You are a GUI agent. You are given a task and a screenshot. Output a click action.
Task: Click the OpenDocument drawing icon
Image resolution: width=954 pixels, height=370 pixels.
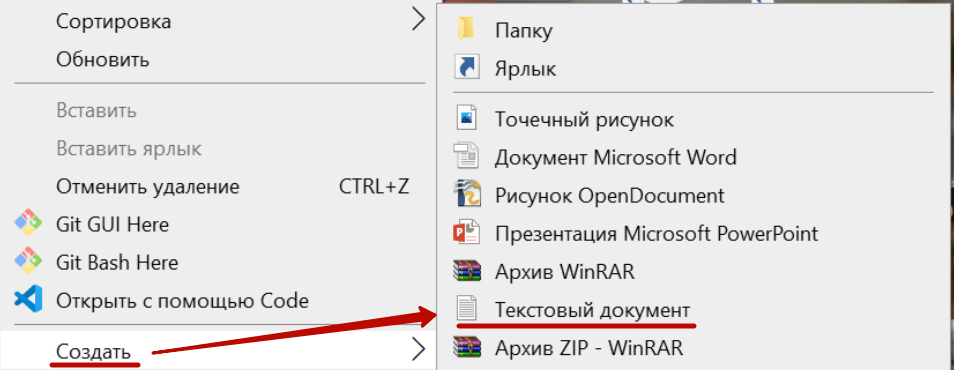(467, 195)
